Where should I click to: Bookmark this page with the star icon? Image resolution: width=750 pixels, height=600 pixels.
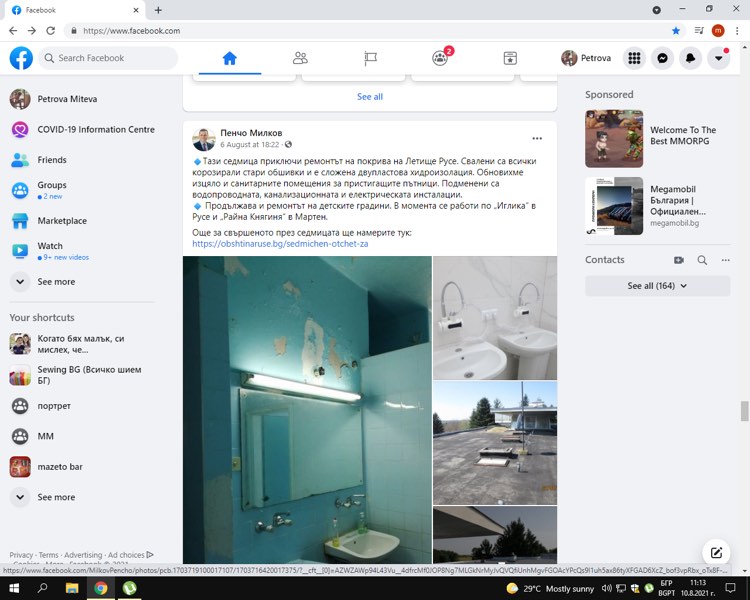click(x=676, y=31)
